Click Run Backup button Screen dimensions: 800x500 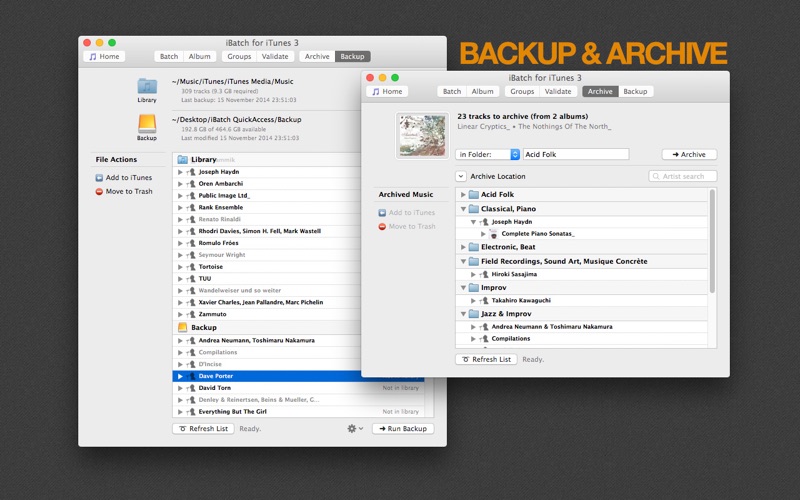pos(403,429)
